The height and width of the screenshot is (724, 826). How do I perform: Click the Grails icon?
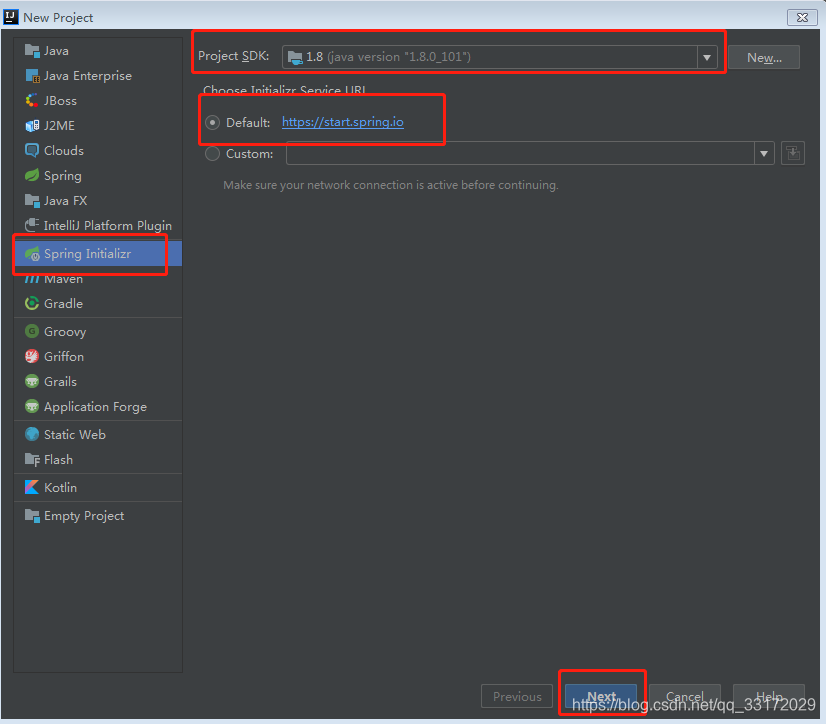coord(32,381)
